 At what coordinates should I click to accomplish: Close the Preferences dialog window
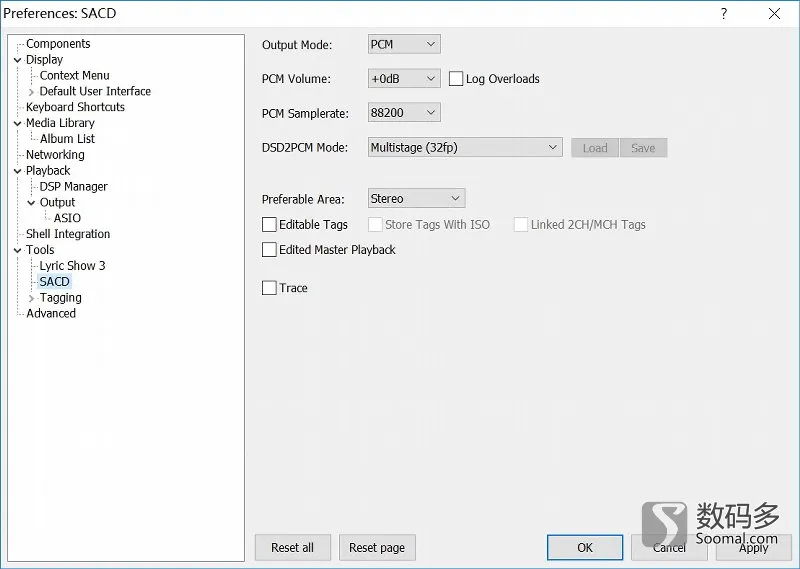tap(774, 14)
